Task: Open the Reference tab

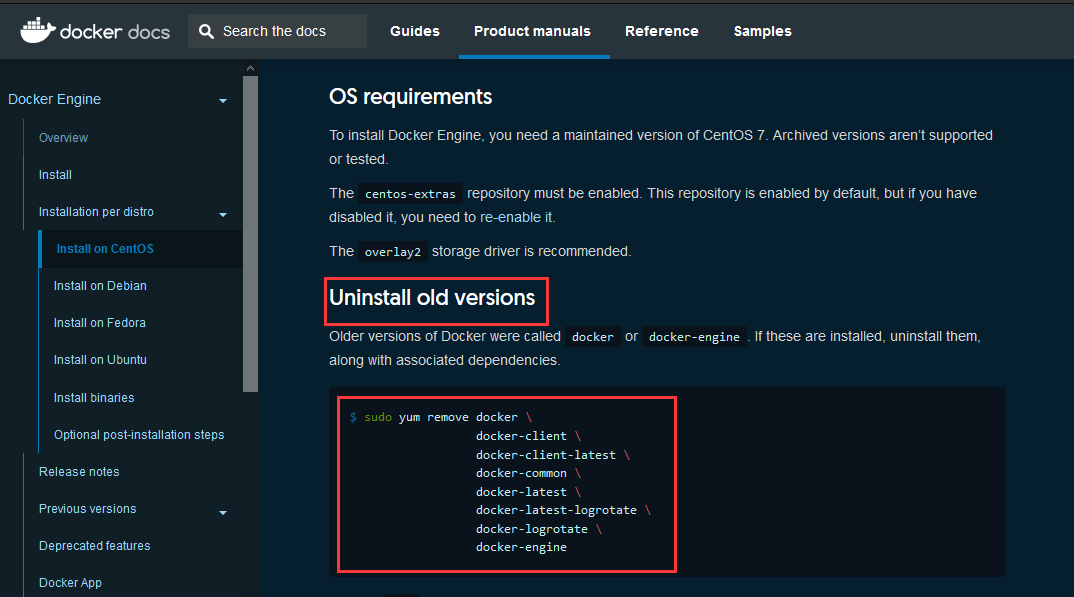Action: [662, 31]
